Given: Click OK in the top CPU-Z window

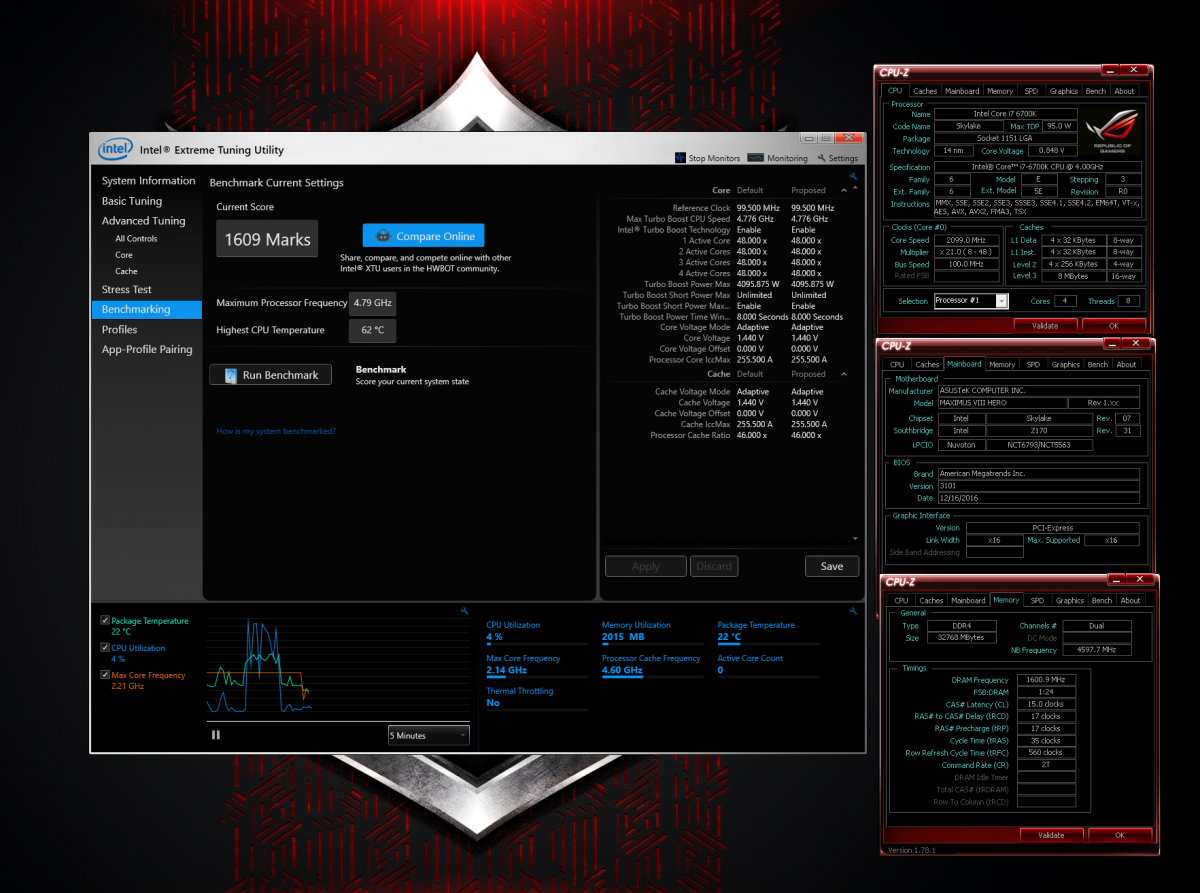Looking at the screenshot, I should coord(1114,326).
